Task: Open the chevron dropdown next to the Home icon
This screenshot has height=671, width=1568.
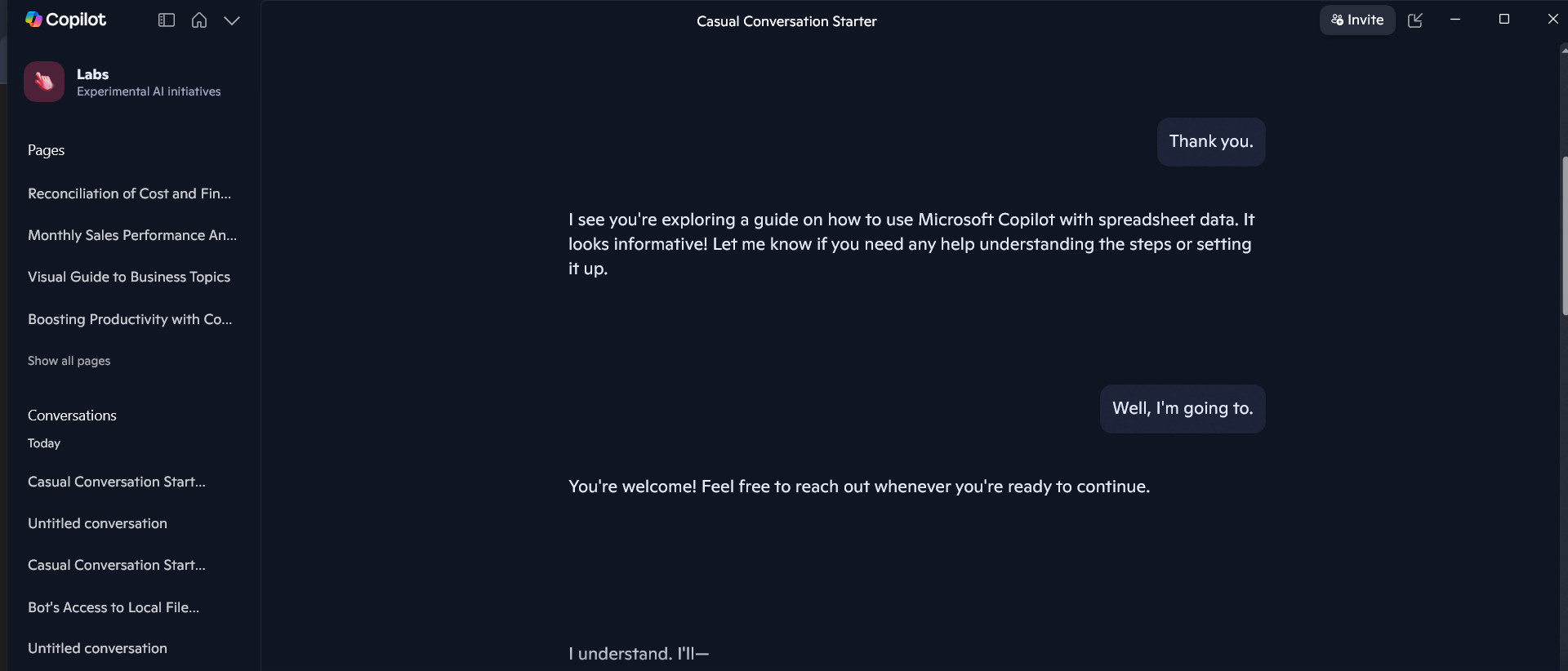Action: [232, 21]
